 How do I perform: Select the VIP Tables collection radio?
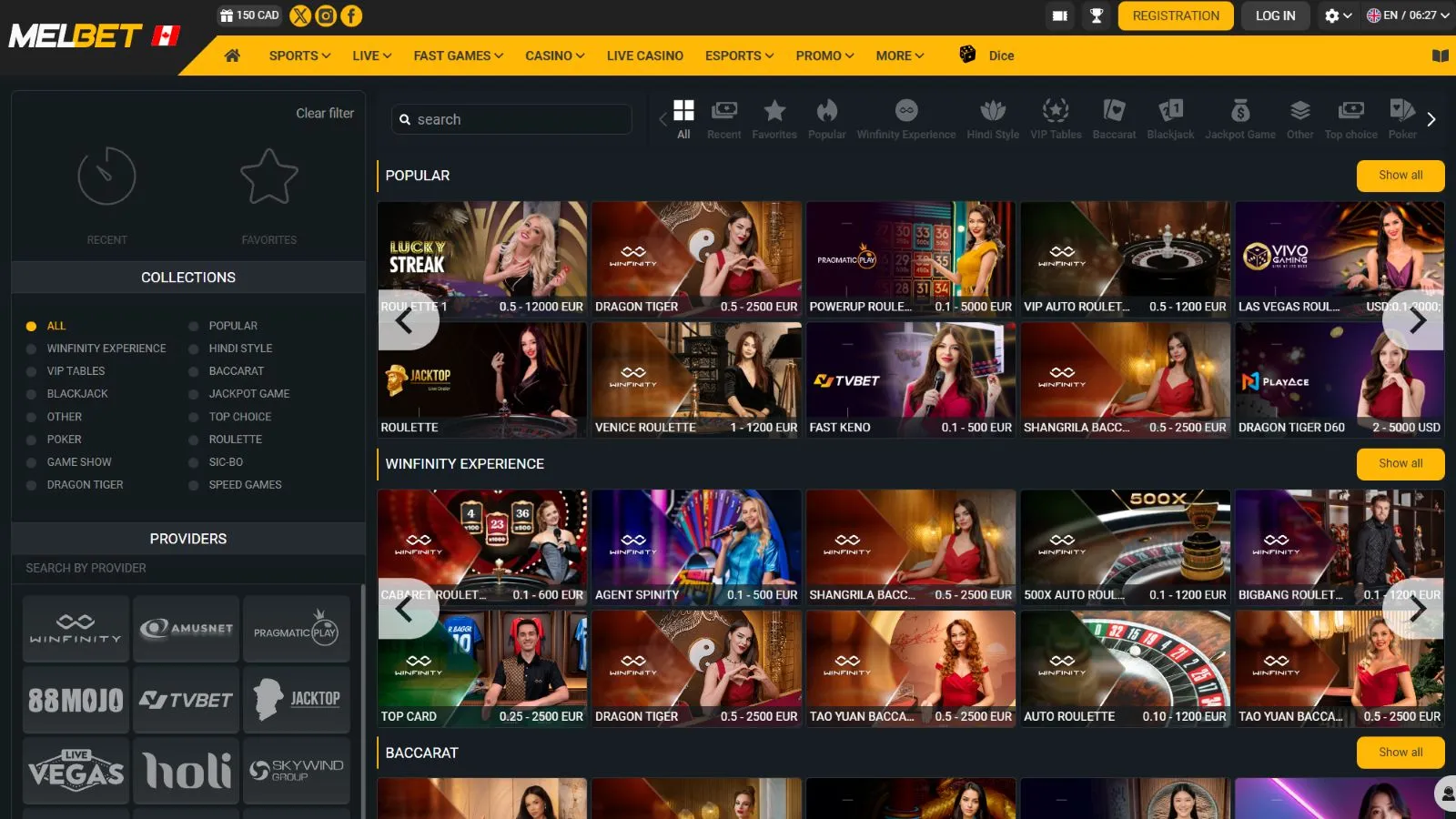tap(32, 371)
